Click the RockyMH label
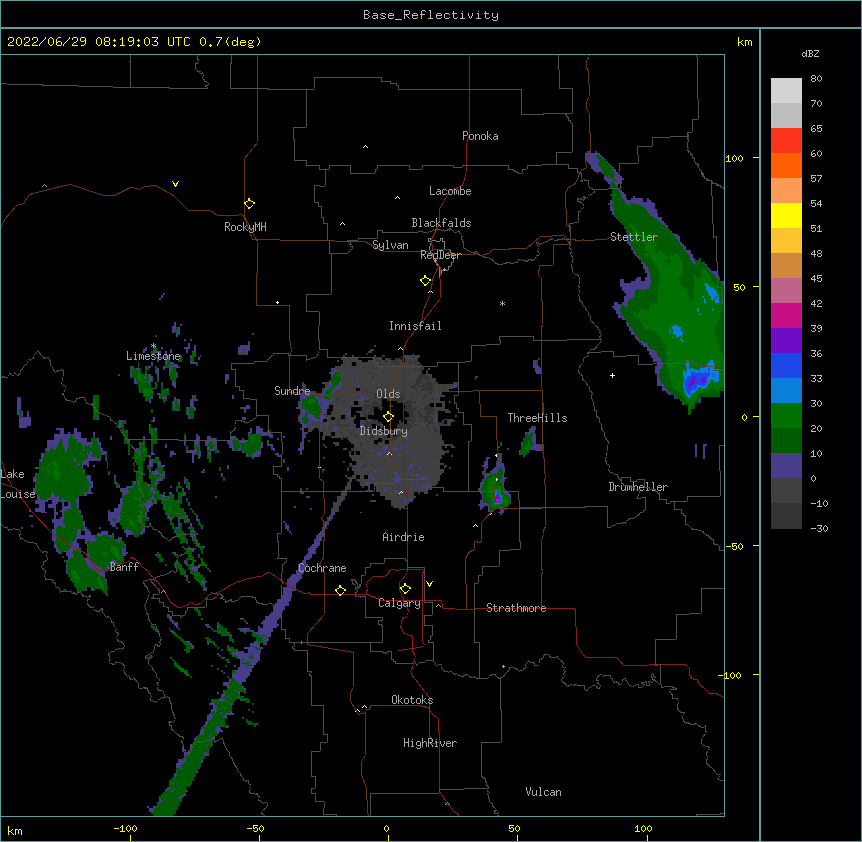The width and height of the screenshot is (862, 842). click(245, 227)
